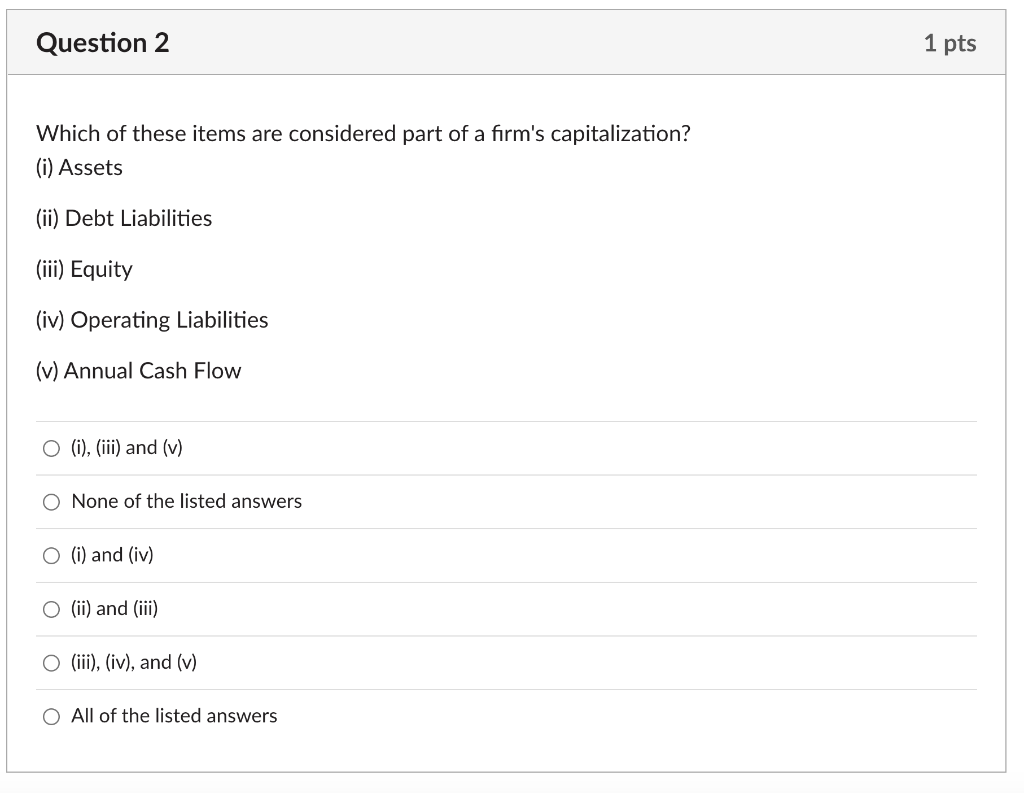The image size is (1024, 793).
Task: Select the radio button for 'All of the listed answers'
Action: (x=51, y=716)
